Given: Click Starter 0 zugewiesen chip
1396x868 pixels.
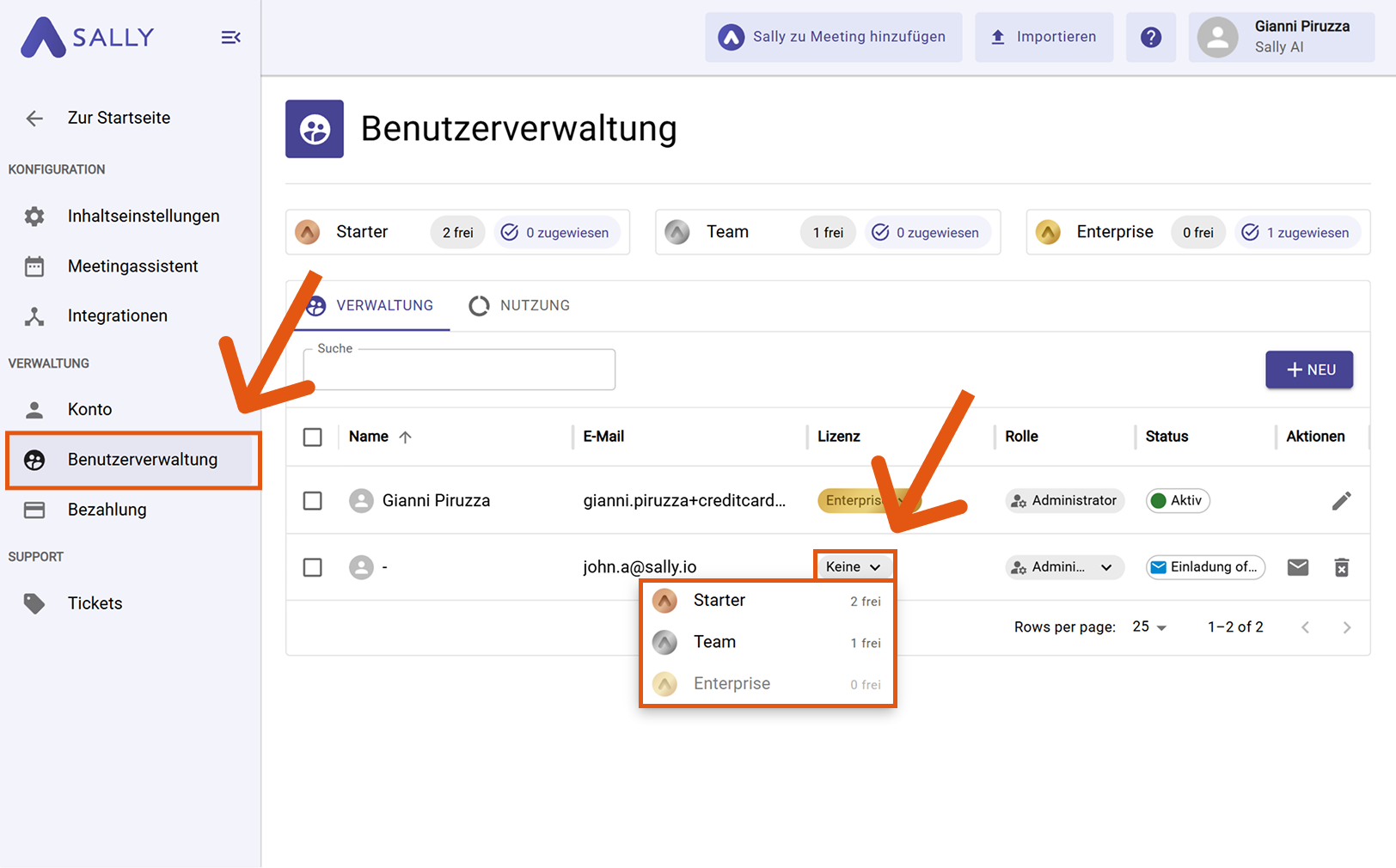Looking at the screenshot, I should [x=556, y=233].
